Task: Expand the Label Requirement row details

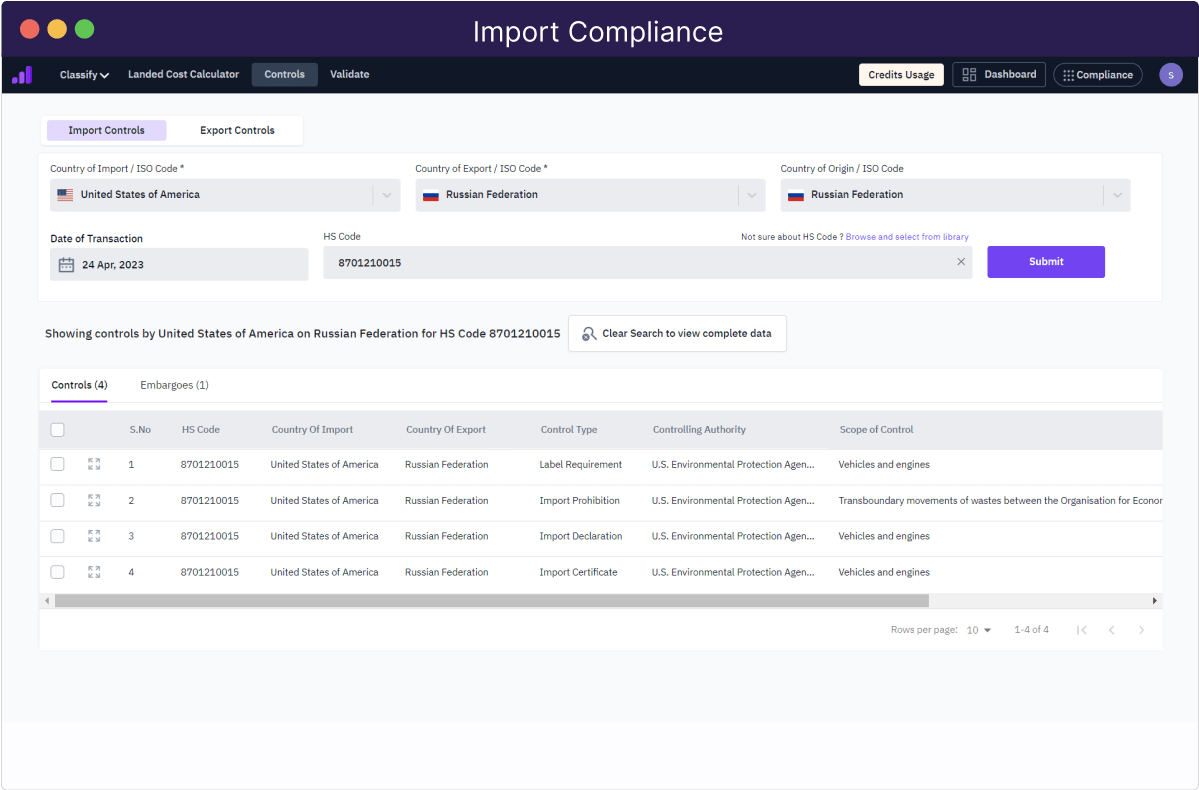Action: click(94, 464)
